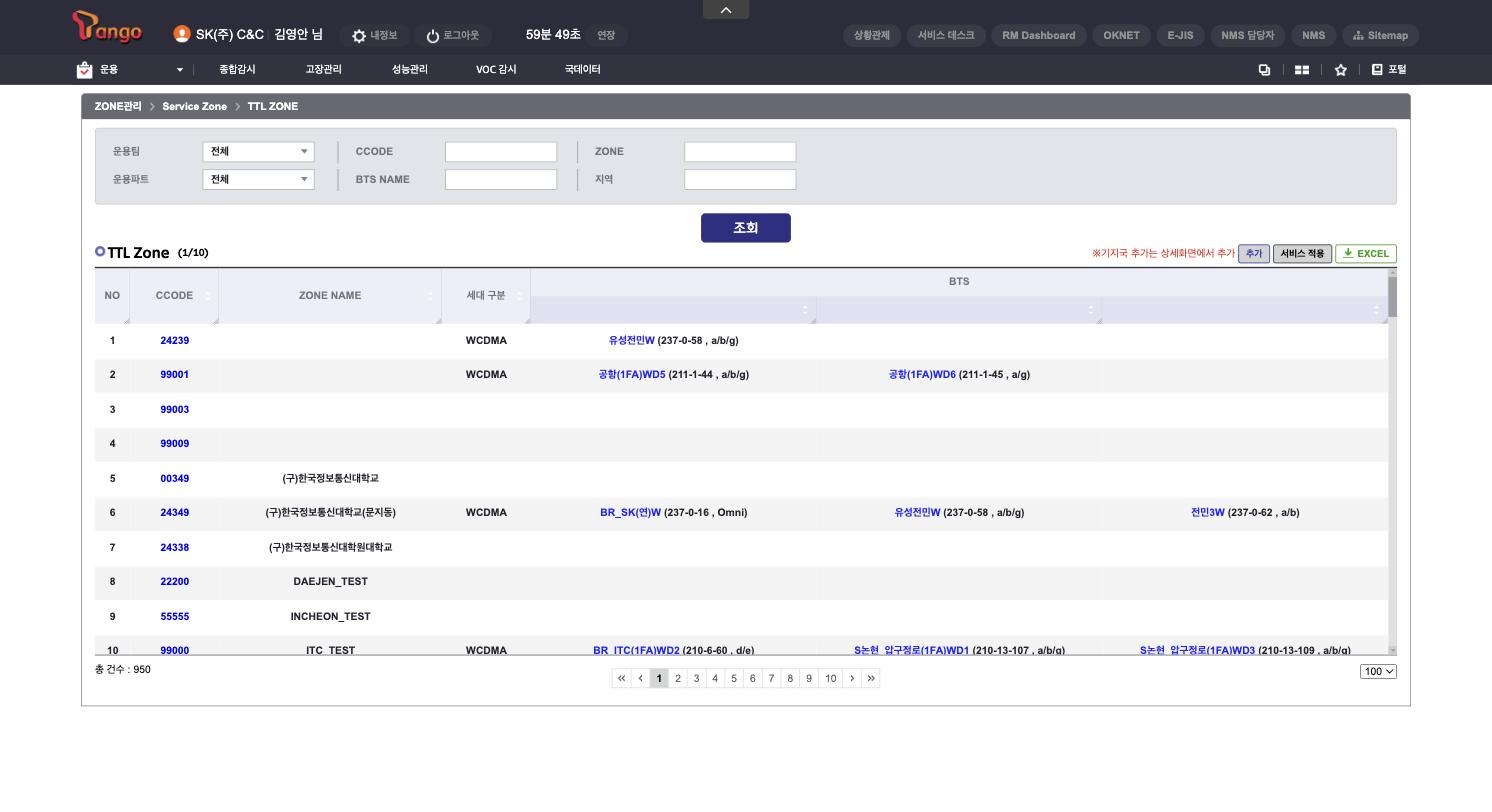Extend the session with the 연장 button

[x=606, y=36]
